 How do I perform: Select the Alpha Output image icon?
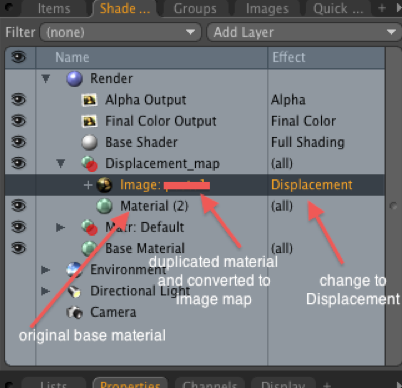[x=89, y=100]
